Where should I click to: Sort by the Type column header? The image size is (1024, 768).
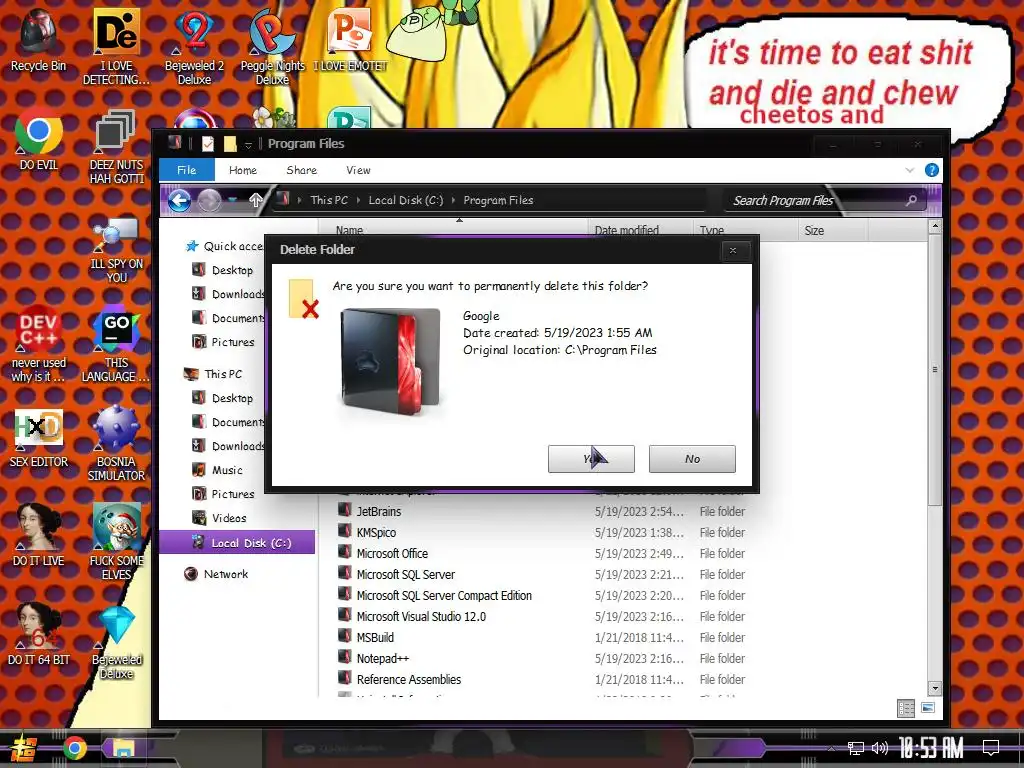(744, 231)
